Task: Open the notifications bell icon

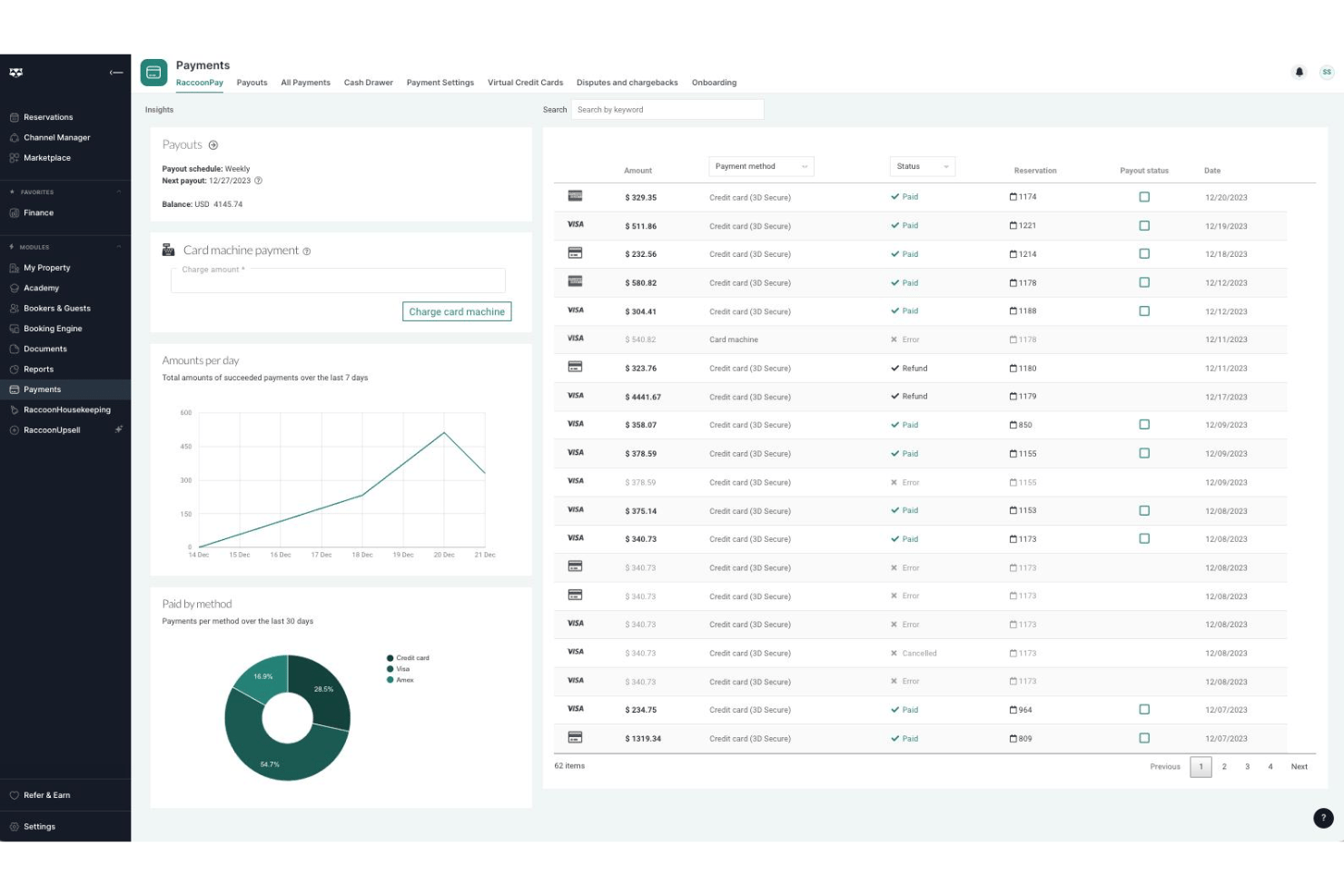Action: click(x=1299, y=73)
